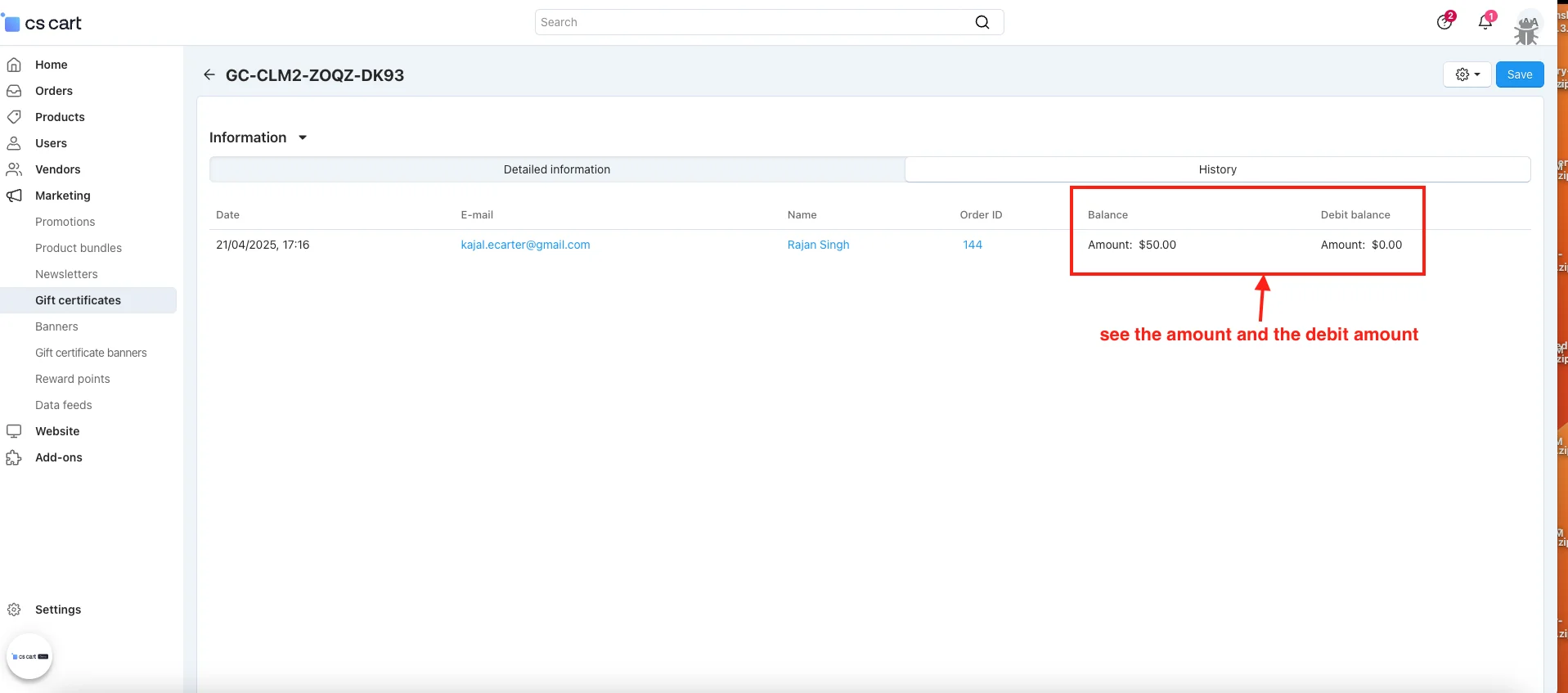1568x693 pixels.
Task: Expand the gear options dropdown
Action: (1467, 74)
